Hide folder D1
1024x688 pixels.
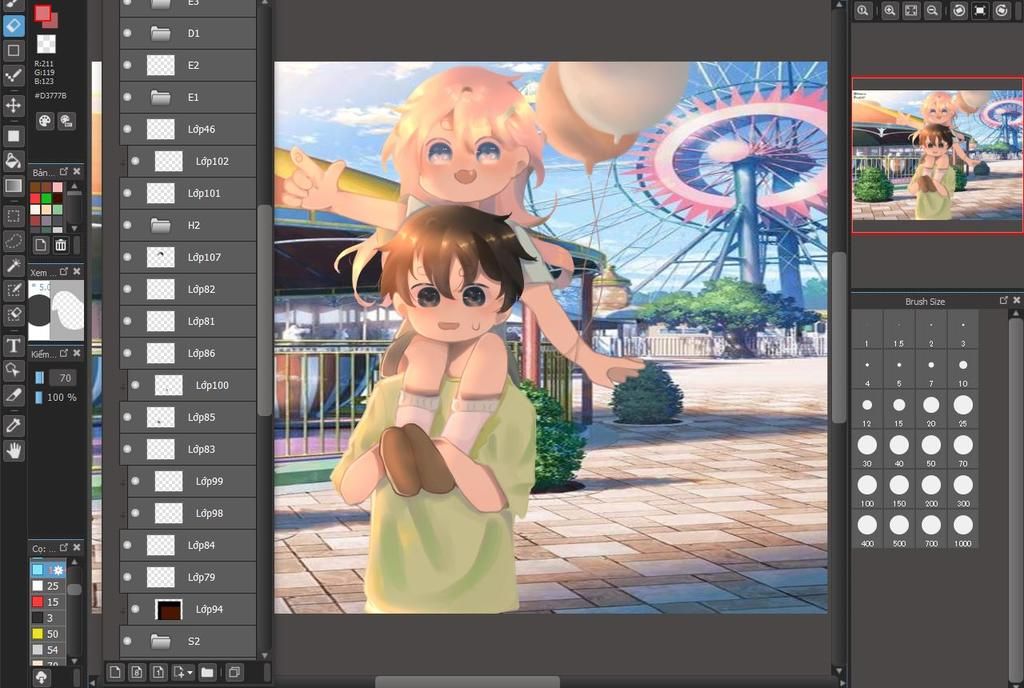click(127, 33)
